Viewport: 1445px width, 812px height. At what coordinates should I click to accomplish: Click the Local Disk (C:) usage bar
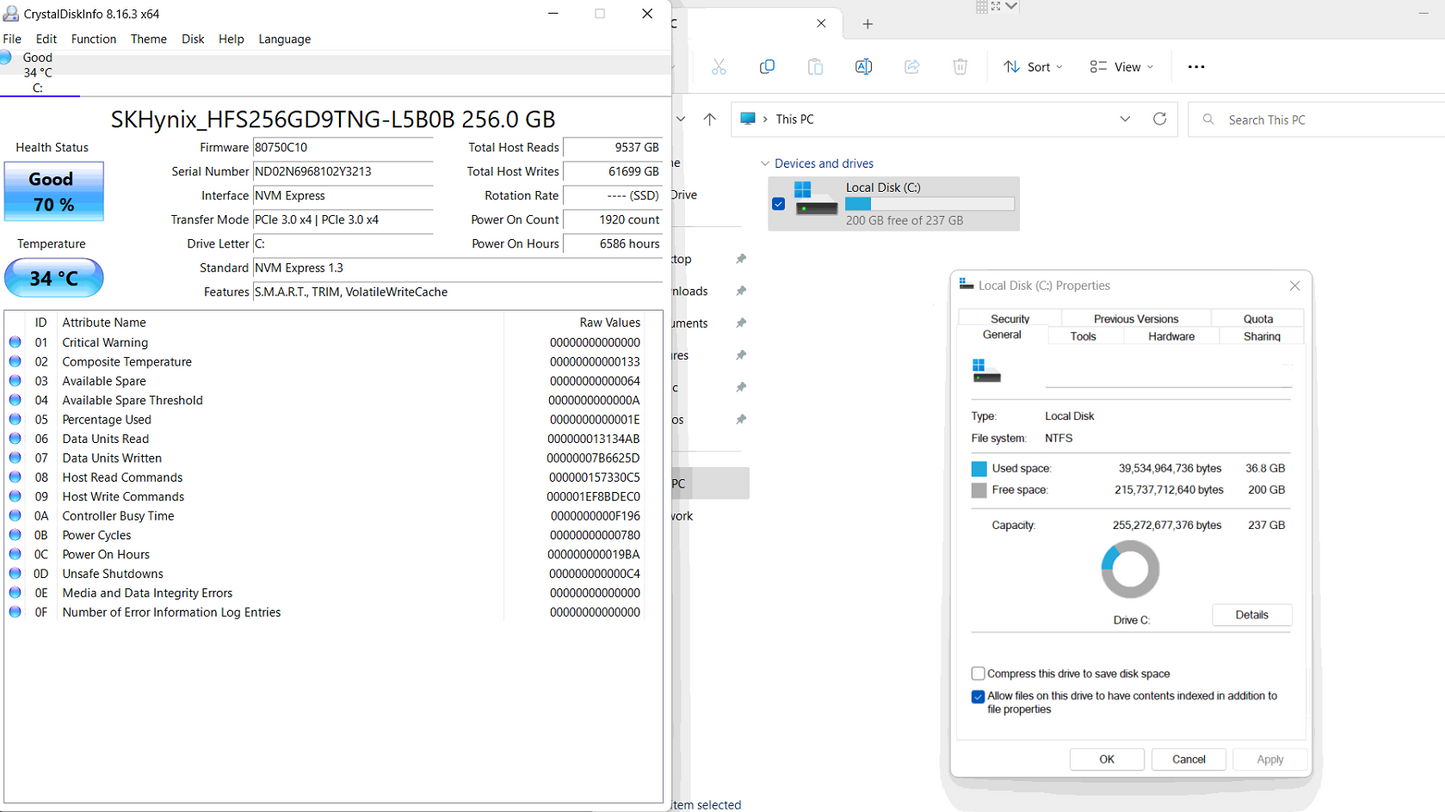tap(929, 204)
